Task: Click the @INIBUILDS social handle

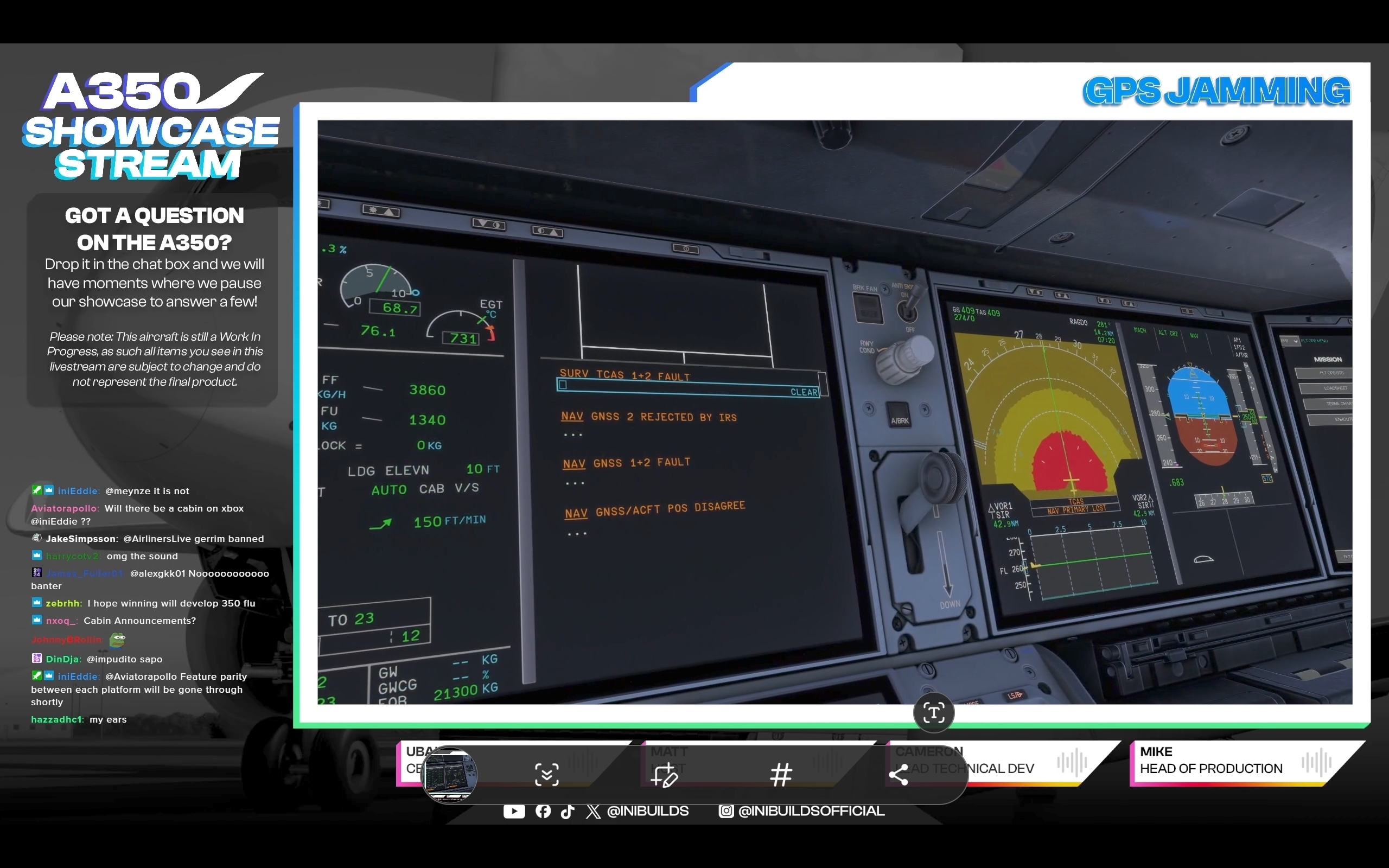Action: point(647,811)
